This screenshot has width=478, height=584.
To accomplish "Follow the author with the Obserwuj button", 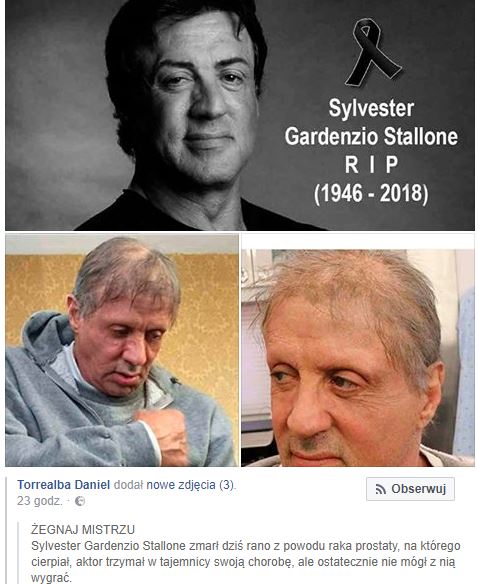I will coord(410,489).
